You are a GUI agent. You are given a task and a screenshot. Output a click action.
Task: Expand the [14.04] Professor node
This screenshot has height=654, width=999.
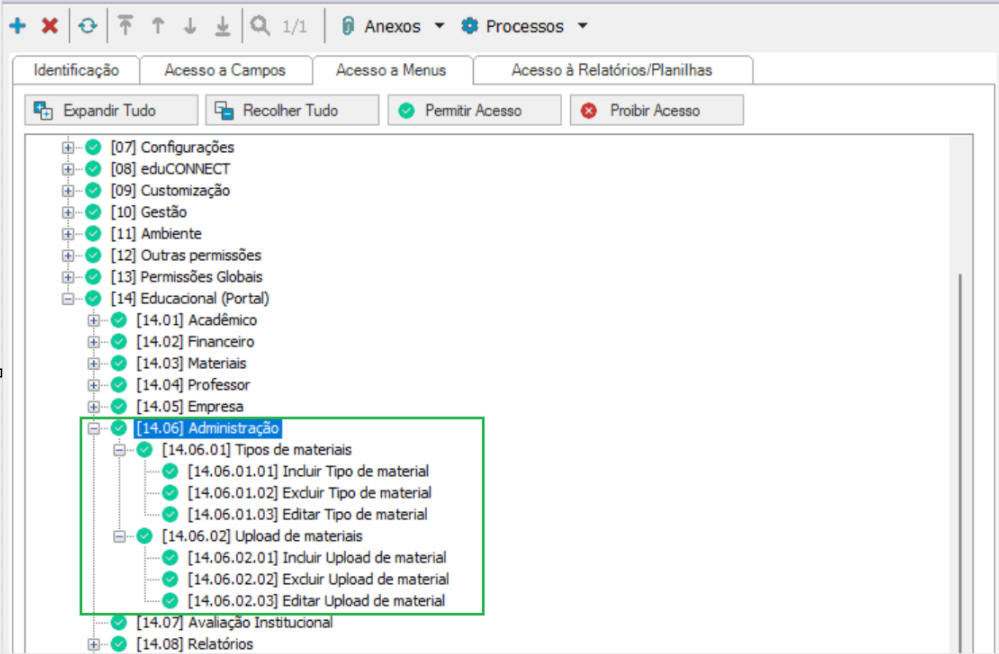[94, 386]
